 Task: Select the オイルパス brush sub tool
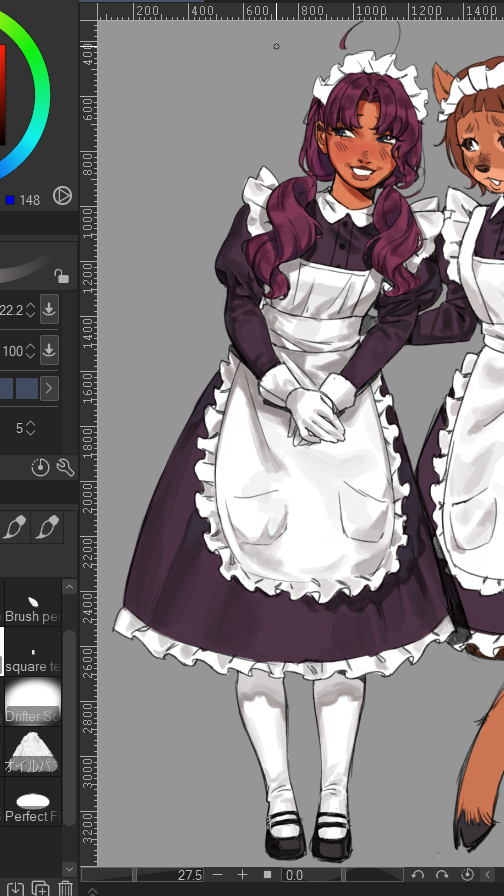(31, 751)
